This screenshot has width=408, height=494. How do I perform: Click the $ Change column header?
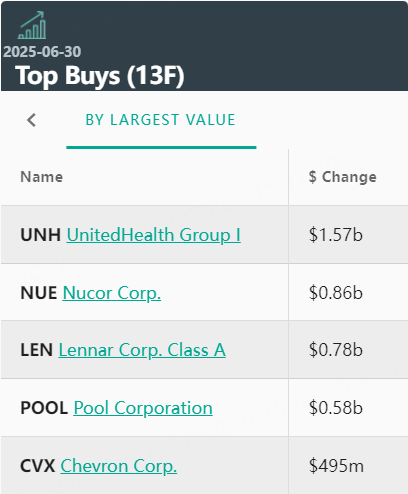tap(343, 177)
